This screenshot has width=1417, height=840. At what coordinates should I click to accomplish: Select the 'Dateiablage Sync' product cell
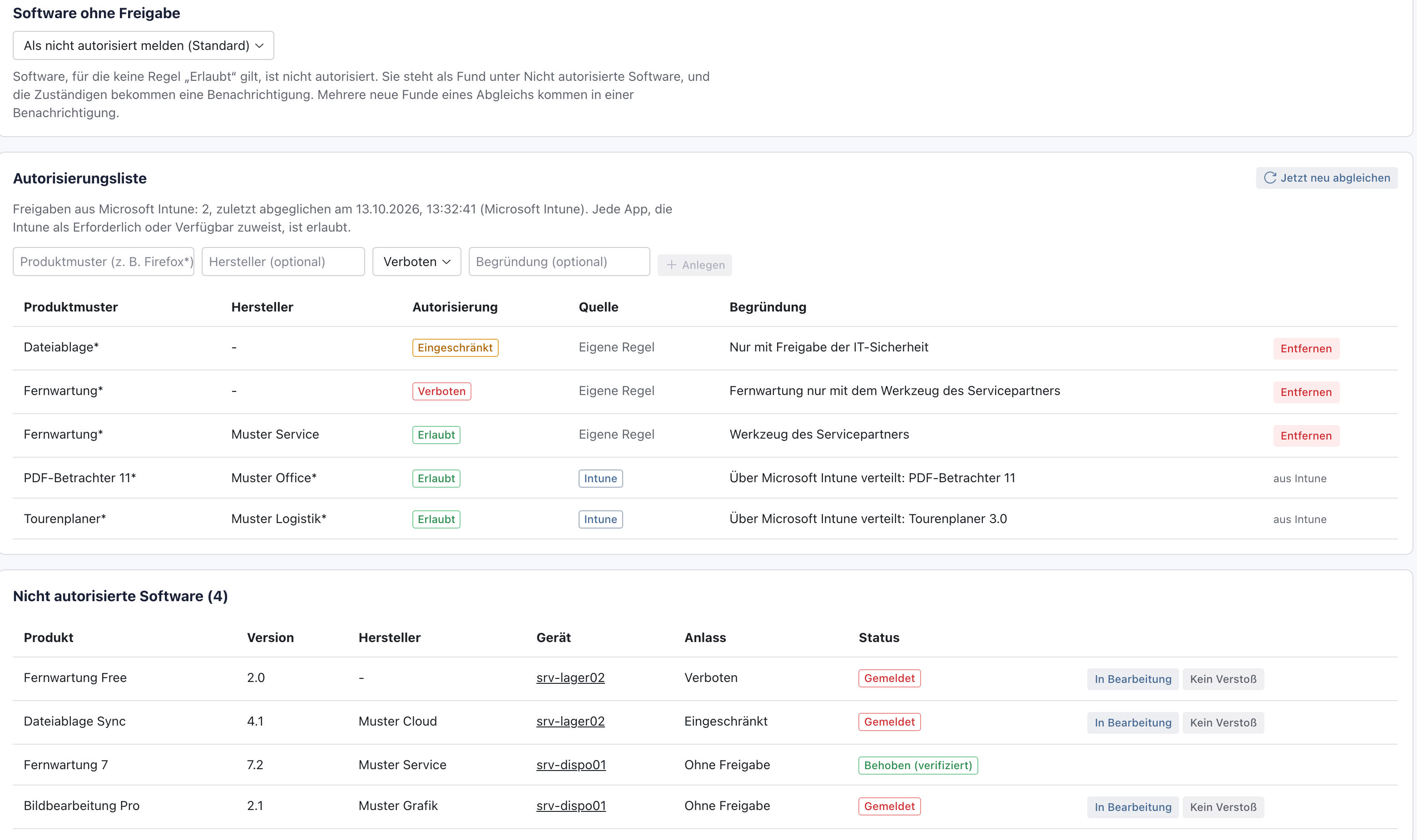75,721
